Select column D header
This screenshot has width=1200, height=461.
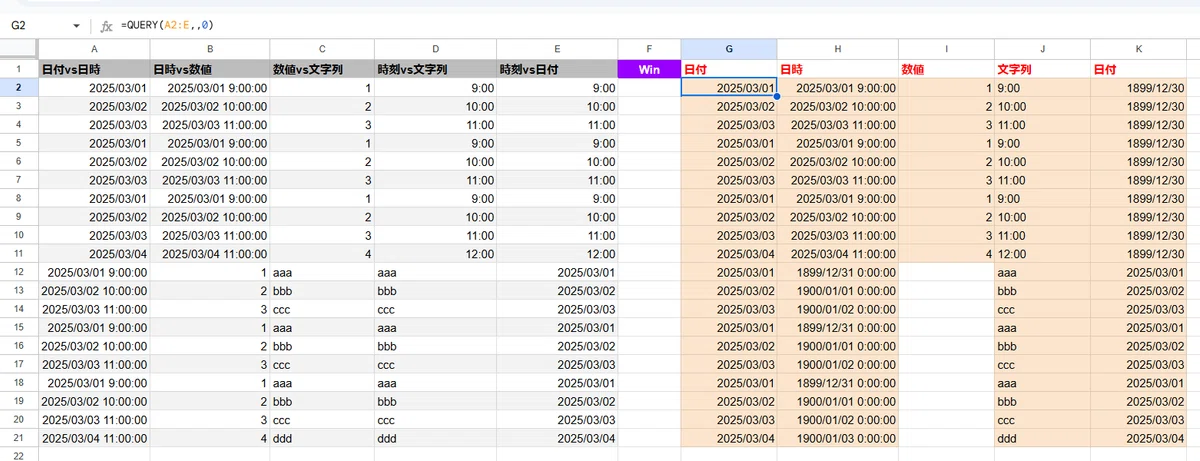click(x=435, y=49)
